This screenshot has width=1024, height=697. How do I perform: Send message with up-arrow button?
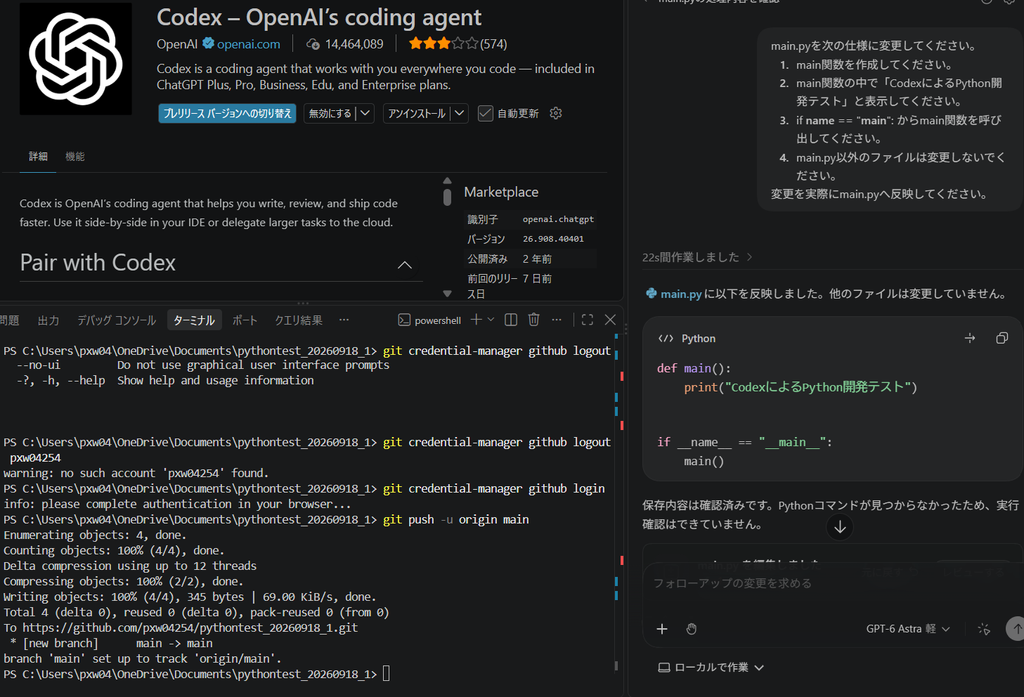click(1016, 628)
